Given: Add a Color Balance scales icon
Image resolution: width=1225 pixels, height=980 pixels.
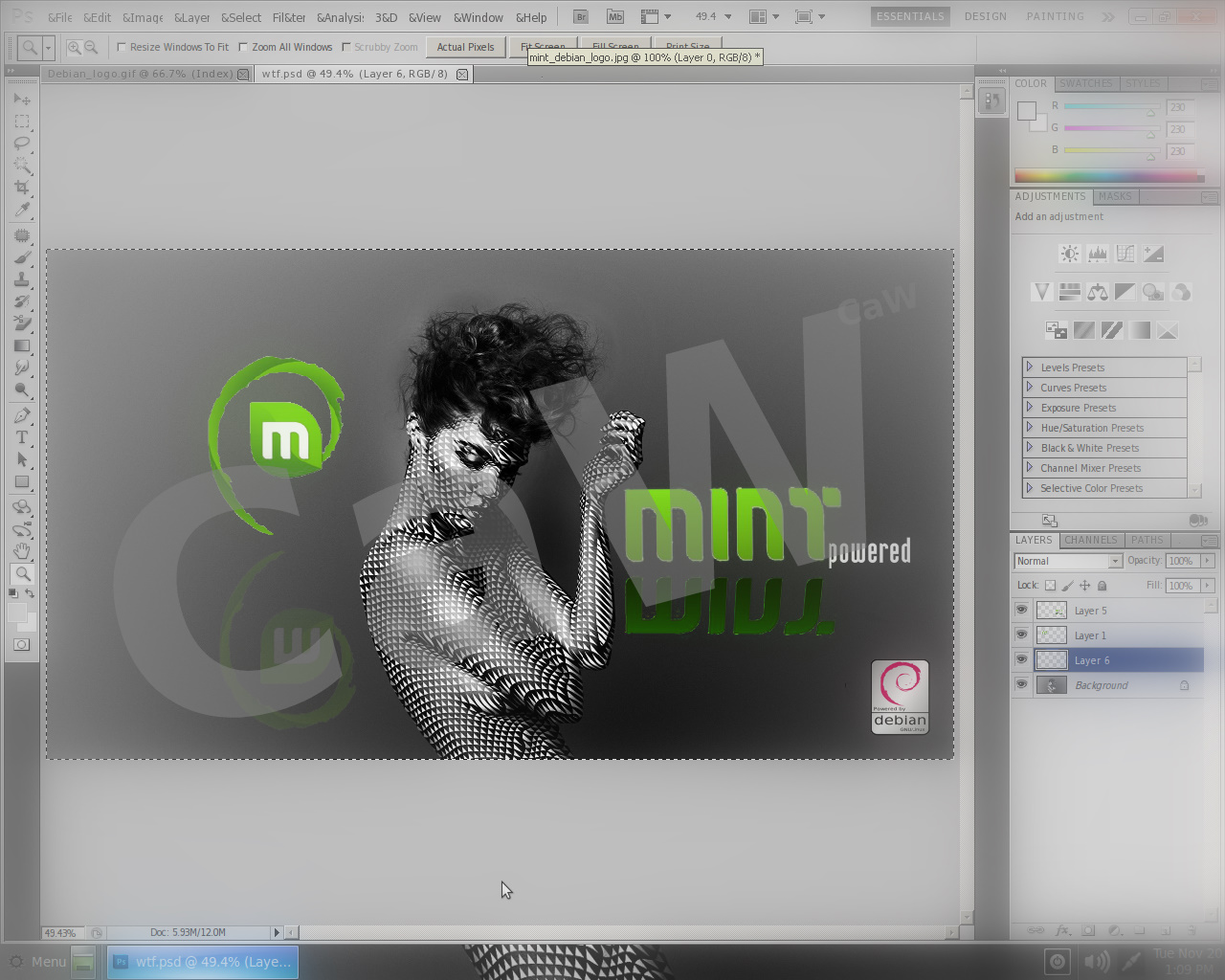Looking at the screenshot, I should click(1098, 292).
